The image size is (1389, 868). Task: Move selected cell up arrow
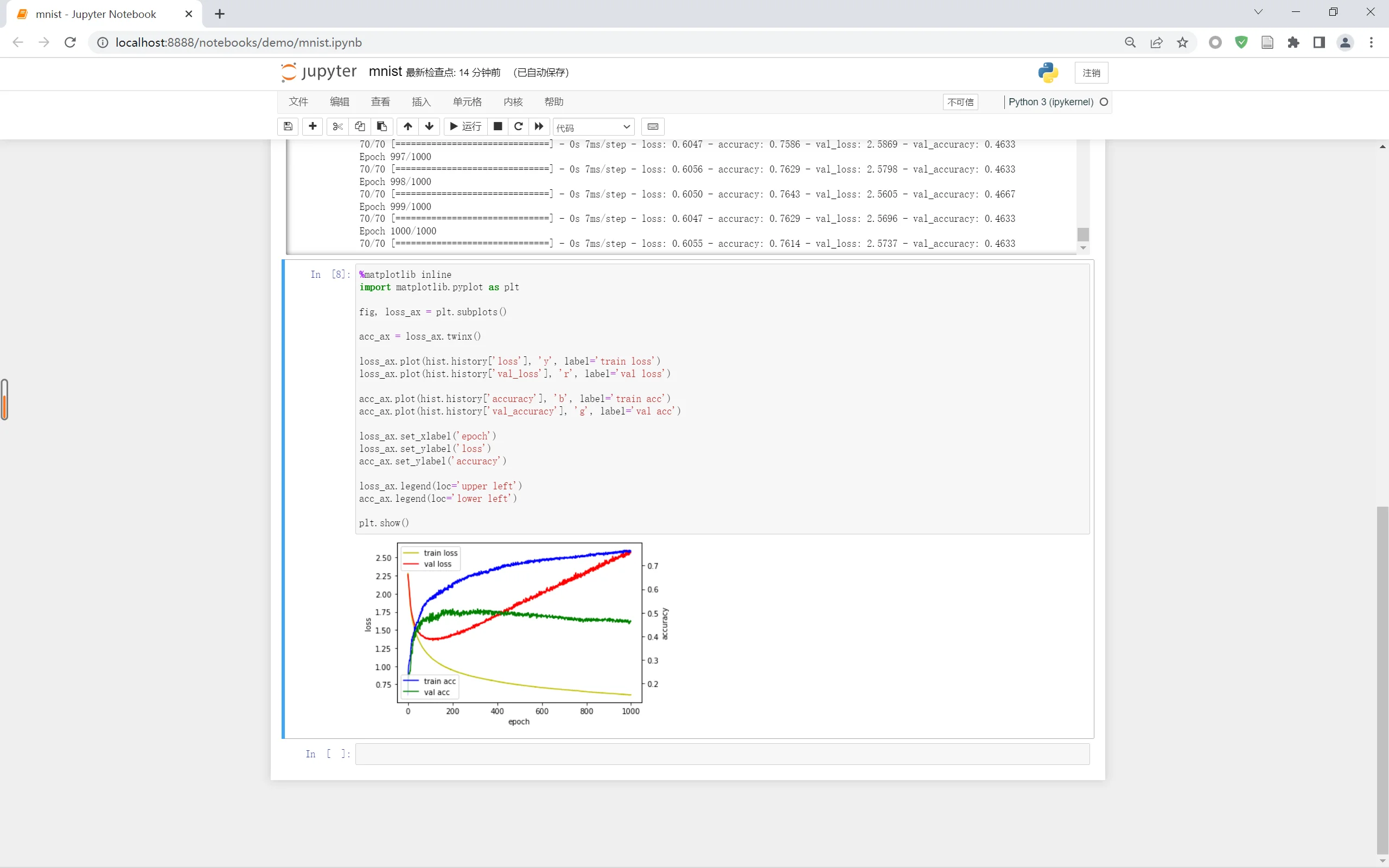[x=407, y=126]
